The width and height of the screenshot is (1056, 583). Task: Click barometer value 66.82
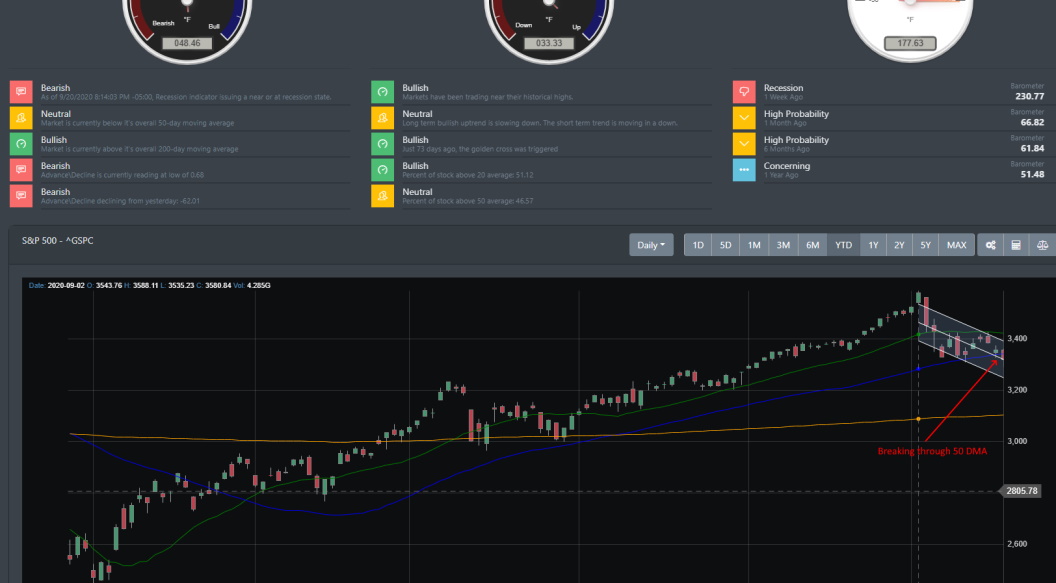(x=1032, y=123)
